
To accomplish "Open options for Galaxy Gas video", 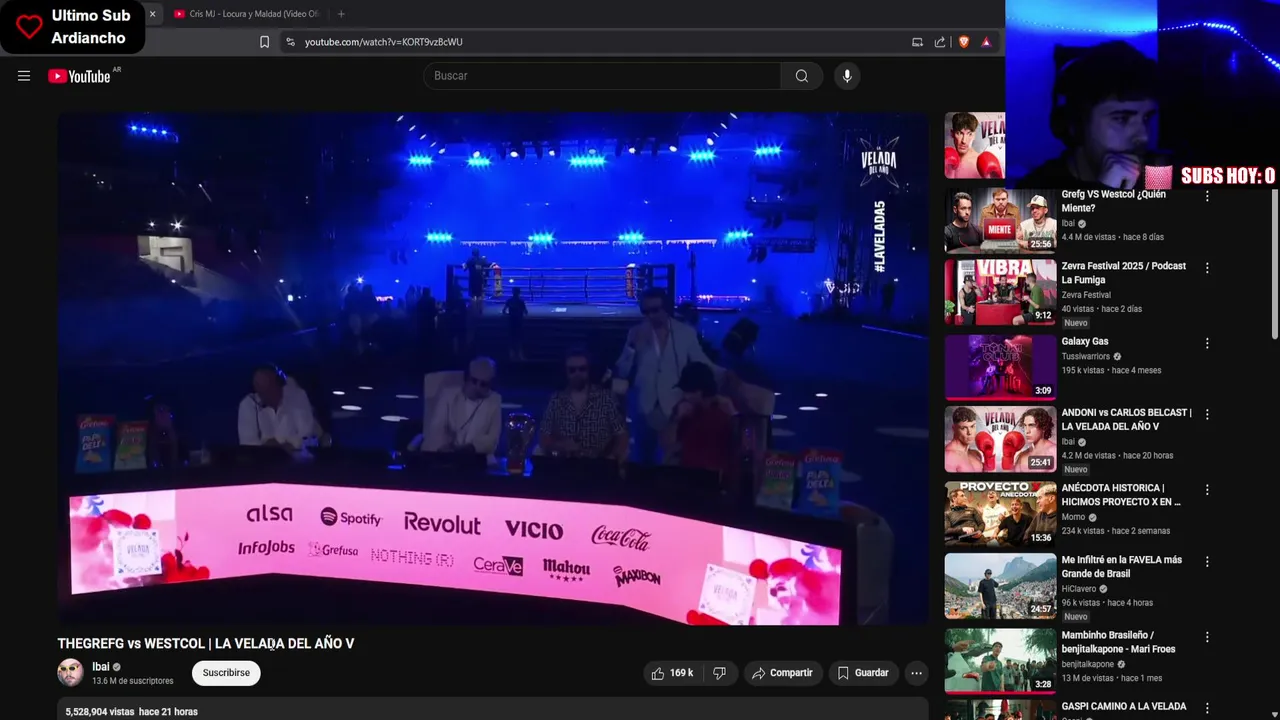I will 1207,343.
